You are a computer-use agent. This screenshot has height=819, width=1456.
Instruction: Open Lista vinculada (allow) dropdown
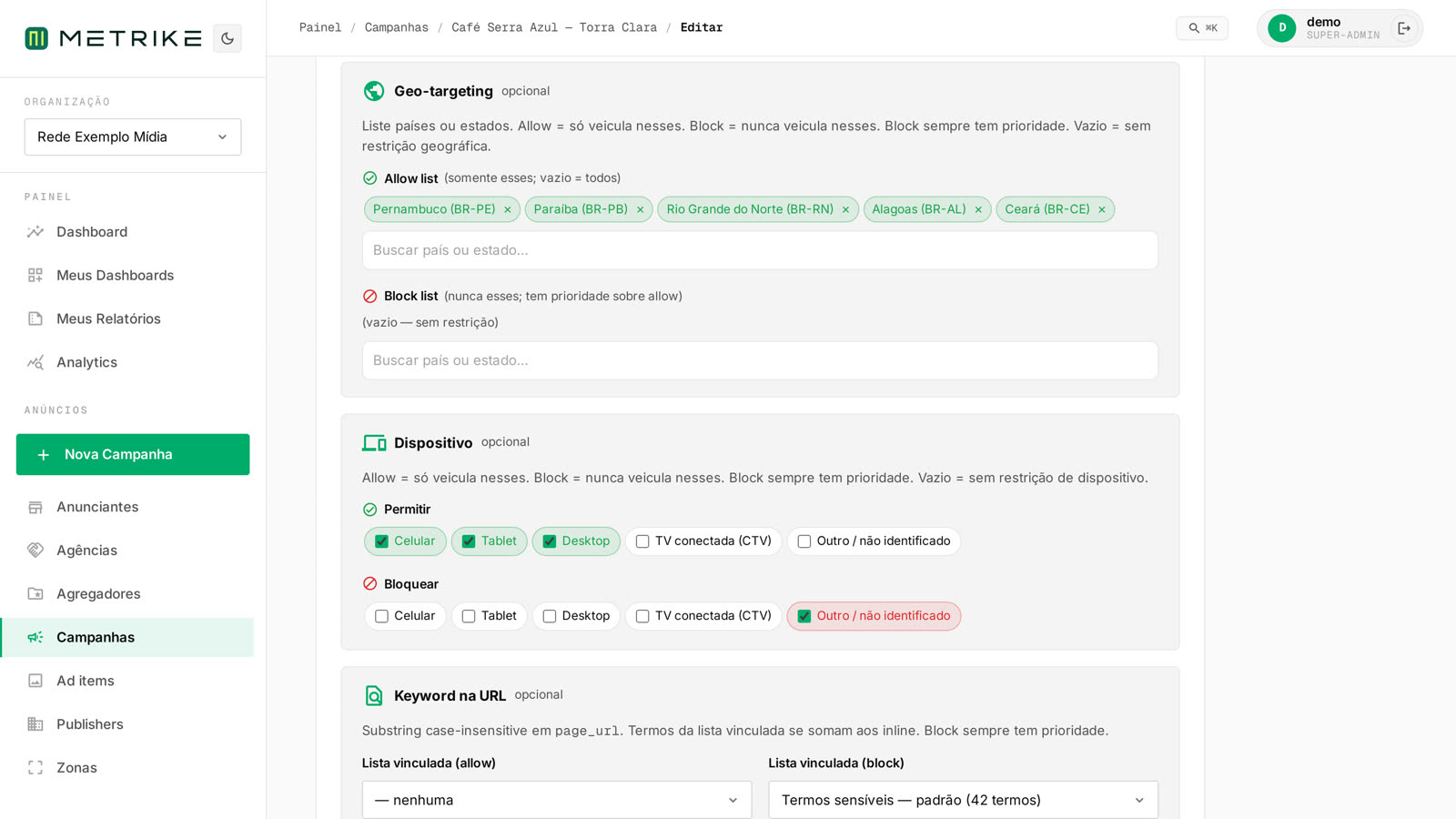pos(557,800)
